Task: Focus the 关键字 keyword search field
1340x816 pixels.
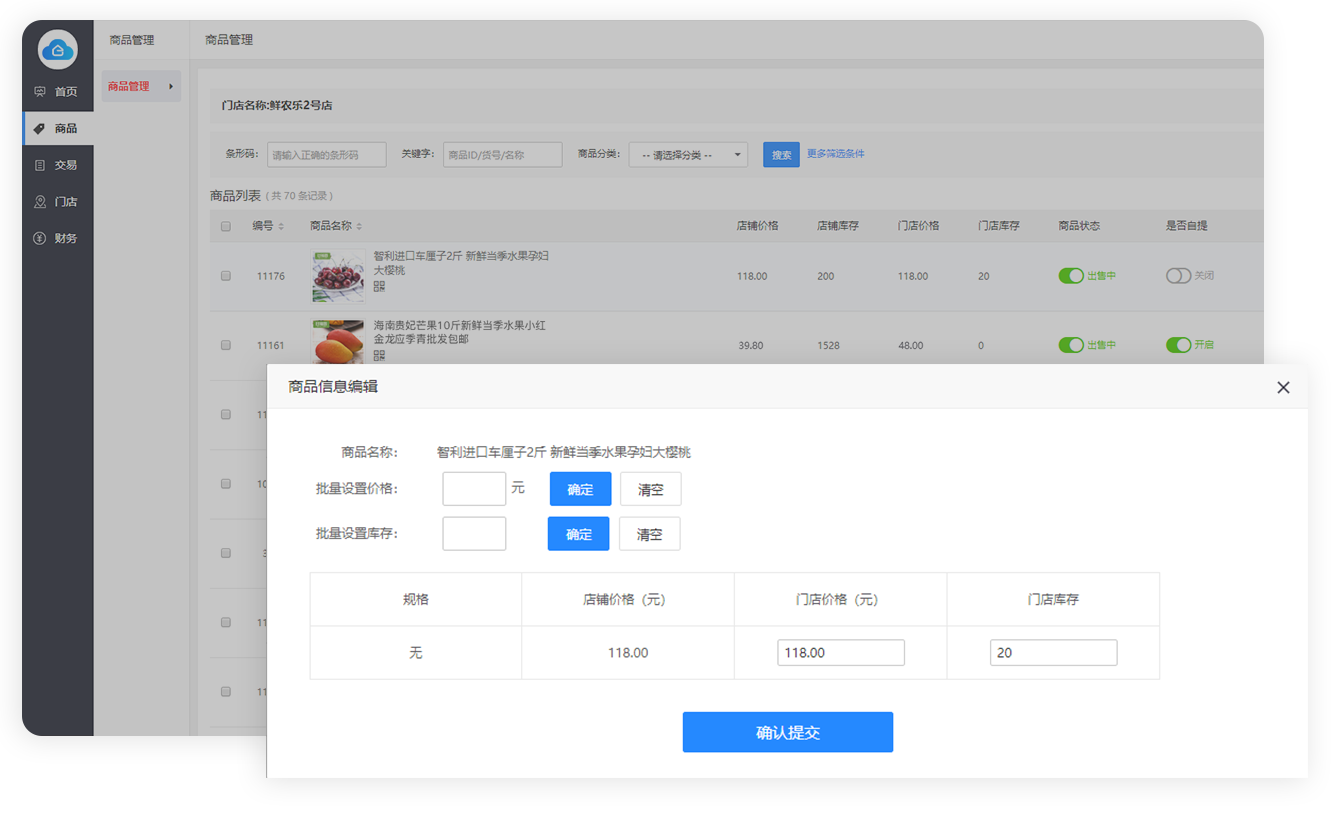Action: coord(502,155)
